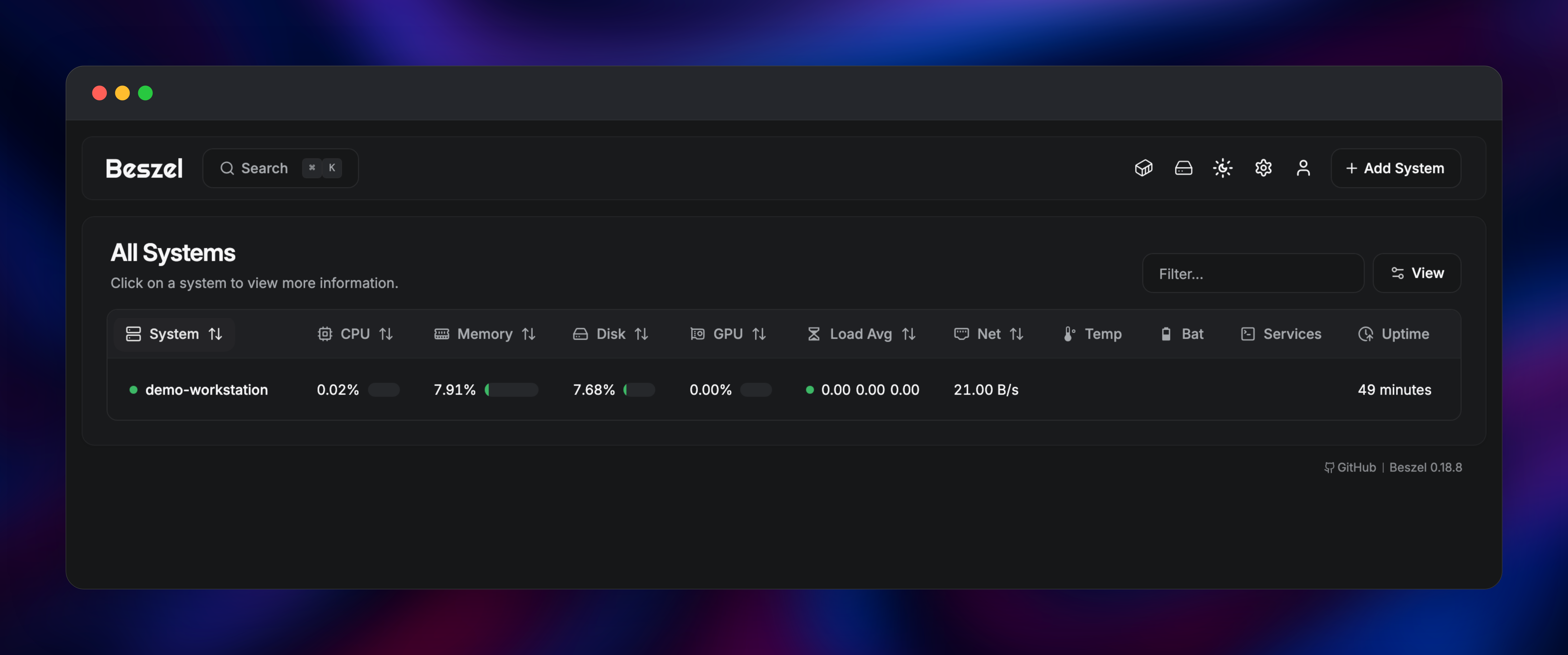
Task: Sort by Net column
Action: [x=989, y=334]
